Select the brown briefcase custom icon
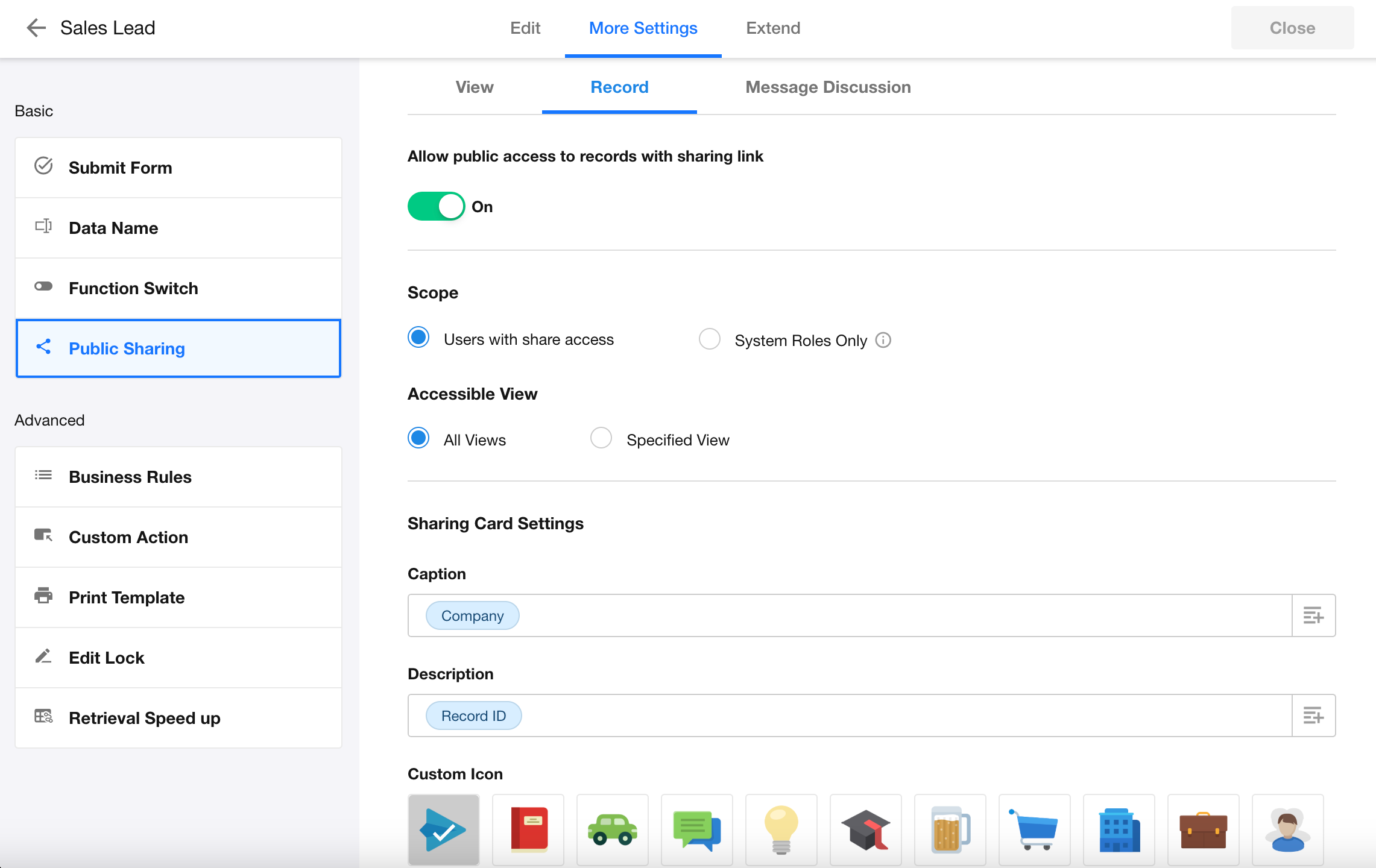 1203,829
